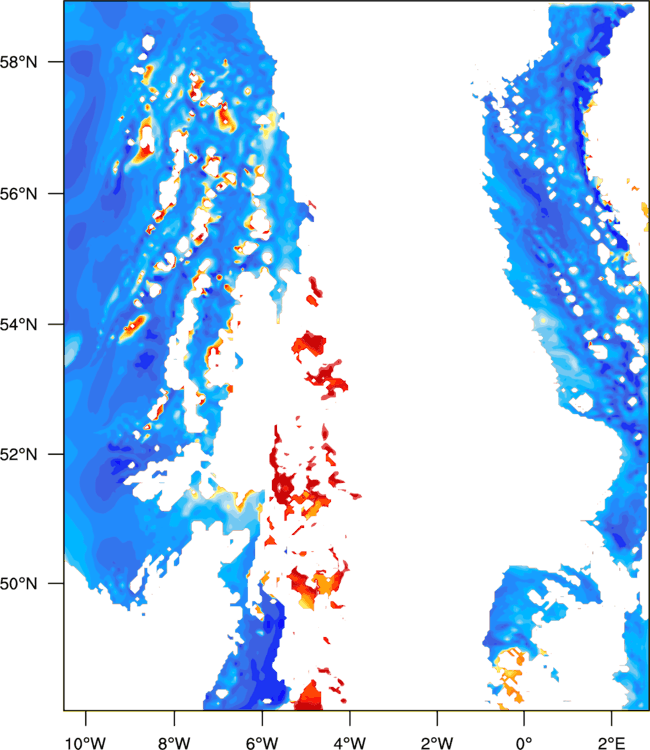Click the 52°N latitude label
The height and width of the screenshot is (750, 650).
click(18, 454)
